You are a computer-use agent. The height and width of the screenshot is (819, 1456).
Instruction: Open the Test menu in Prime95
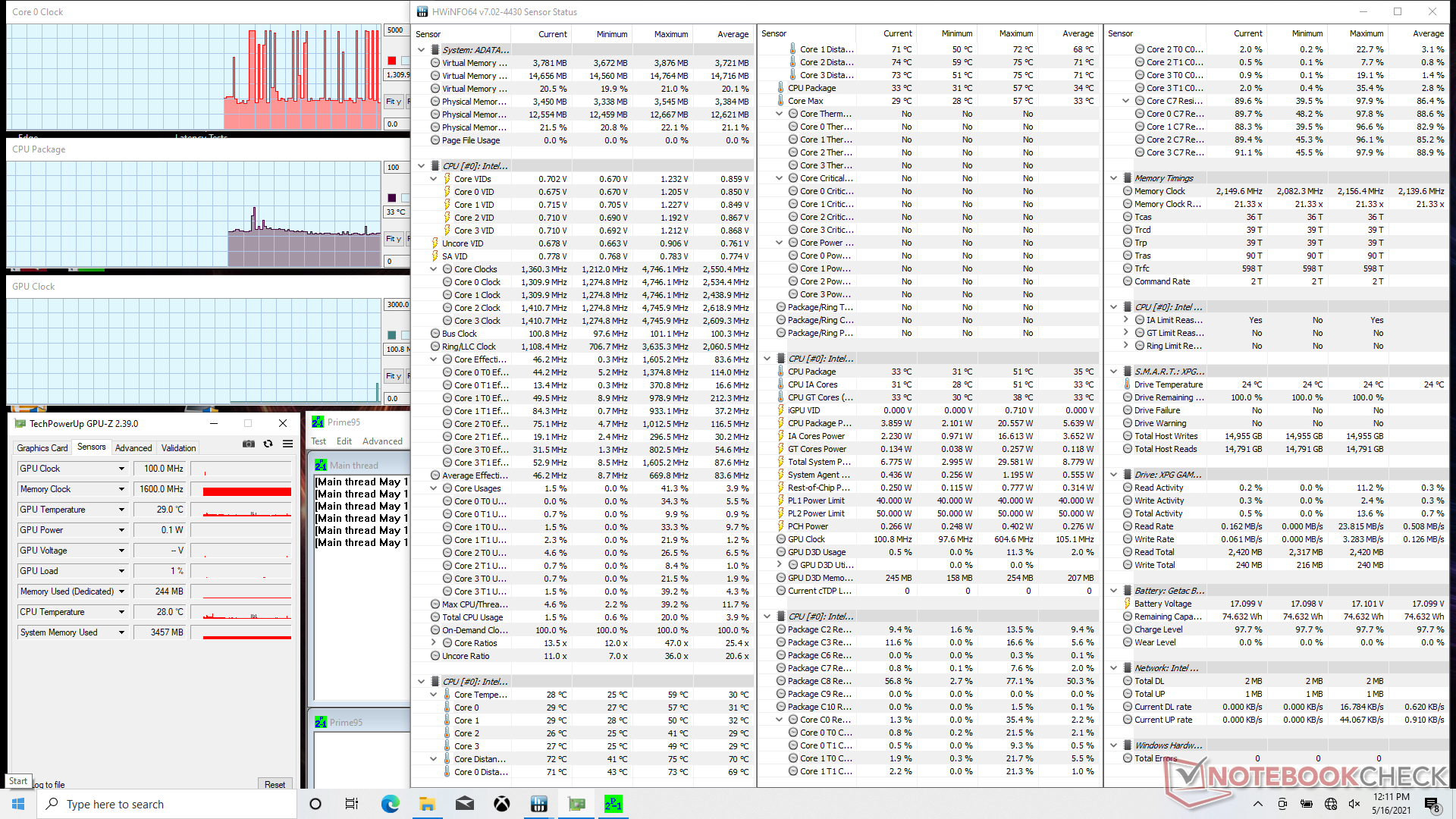click(x=318, y=441)
